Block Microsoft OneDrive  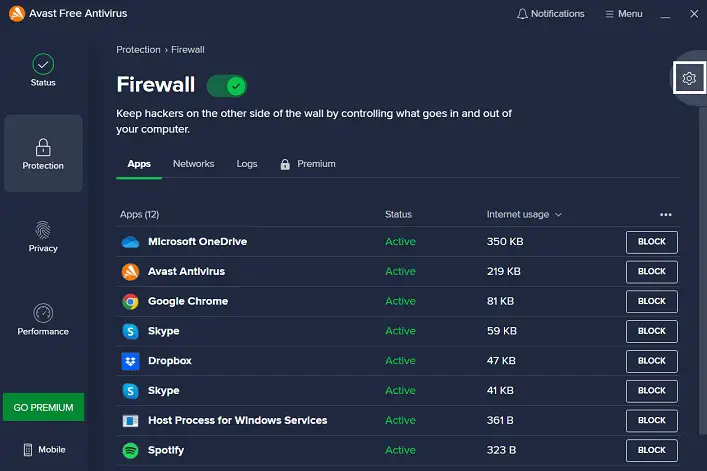click(x=652, y=242)
